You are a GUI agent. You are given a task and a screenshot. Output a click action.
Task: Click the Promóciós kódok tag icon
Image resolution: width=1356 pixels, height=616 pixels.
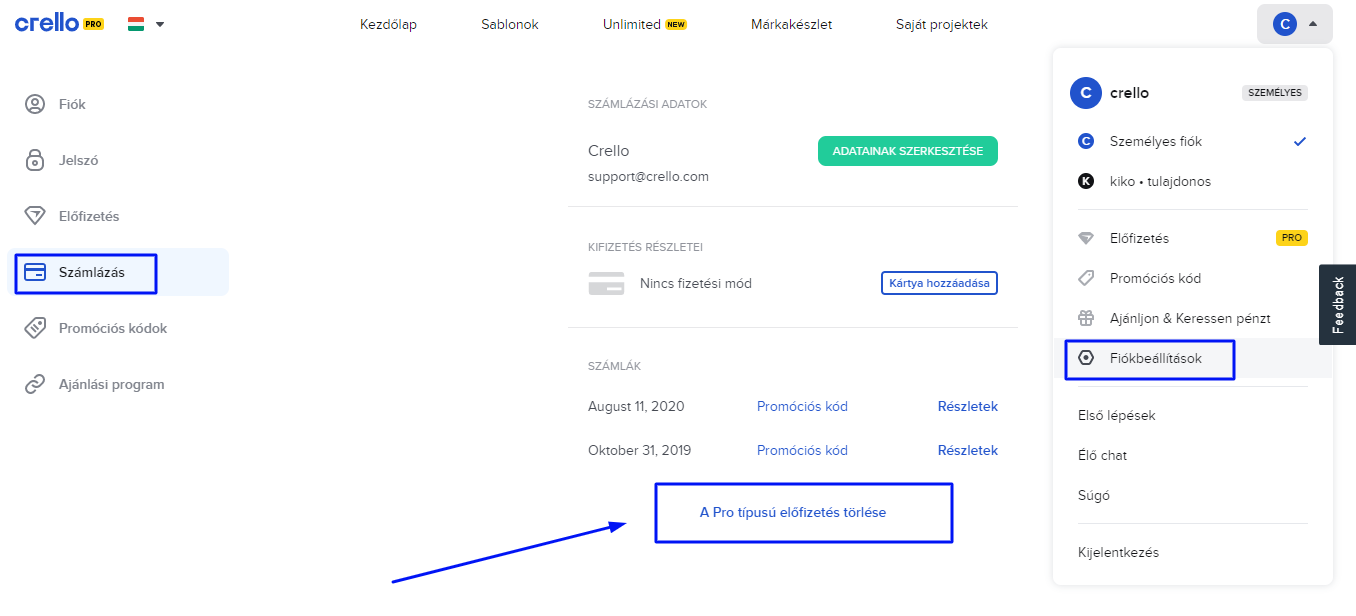[35, 328]
